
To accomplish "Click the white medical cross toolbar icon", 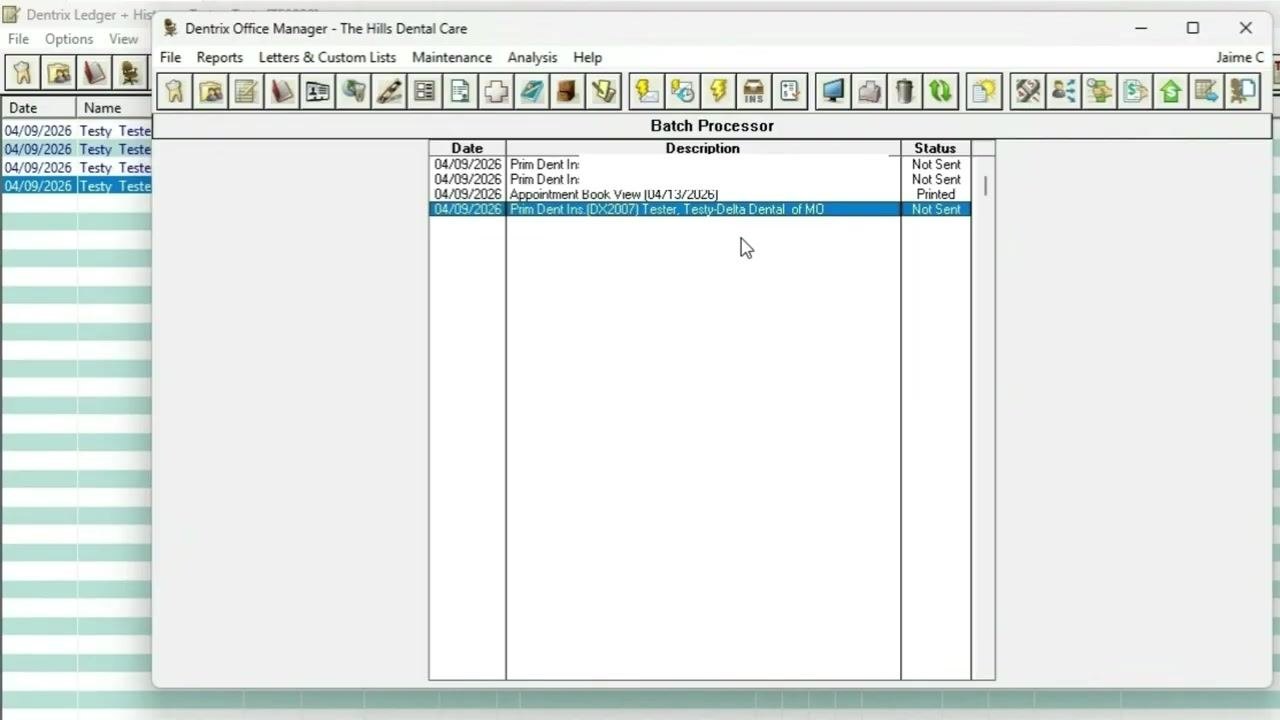I will pyautogui.click(x=496, y=92).
